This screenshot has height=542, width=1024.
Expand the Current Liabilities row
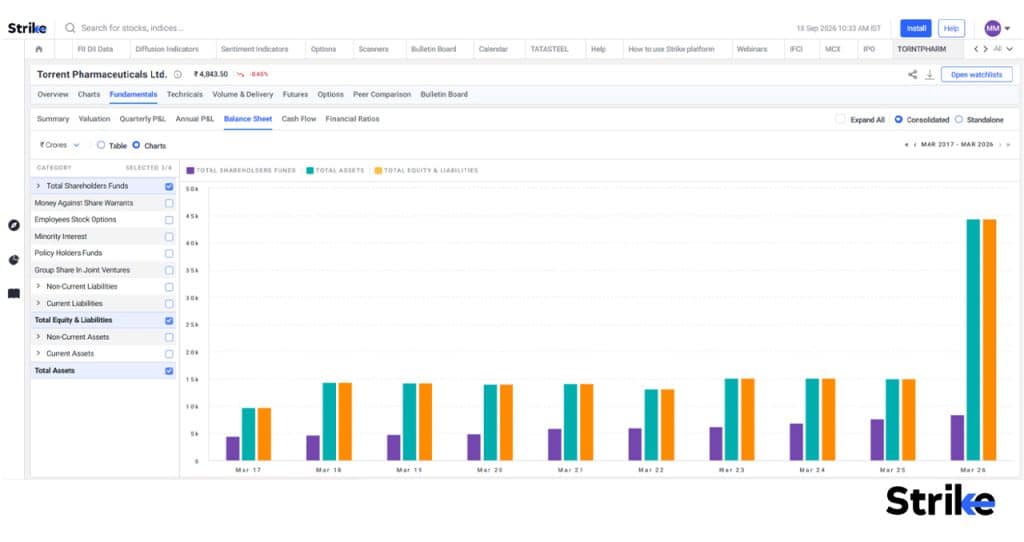(x=38, y=303)
